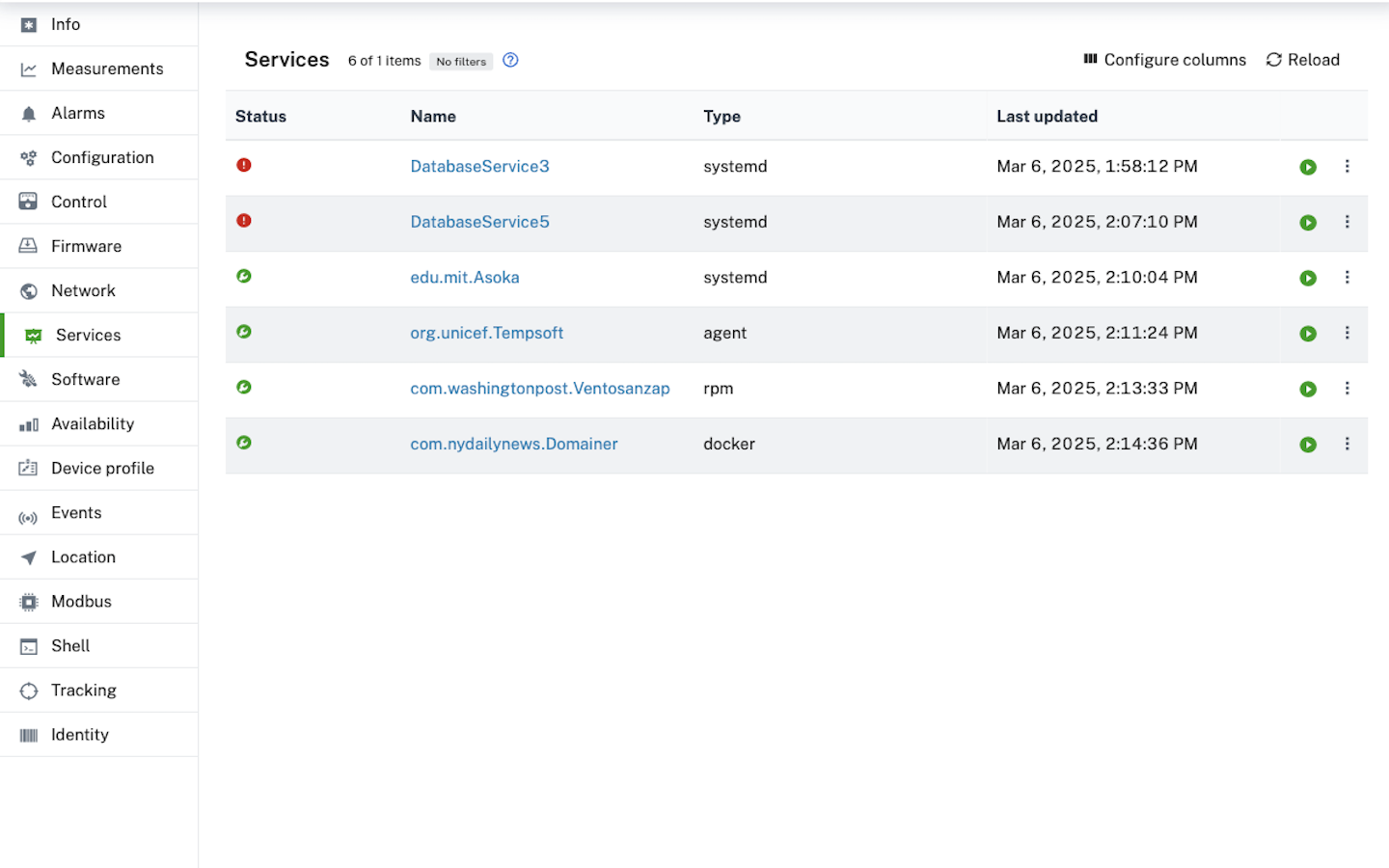This screenshot has width=1389, height=868.
Task: Open the Configure columns control
Action: (1164, 59)
